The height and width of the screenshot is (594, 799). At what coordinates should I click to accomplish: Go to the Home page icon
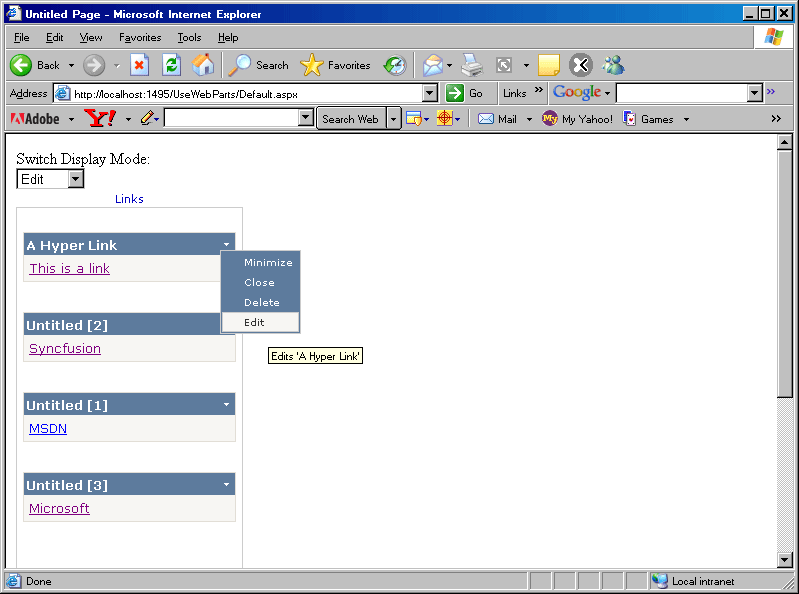tap(203, 65)
